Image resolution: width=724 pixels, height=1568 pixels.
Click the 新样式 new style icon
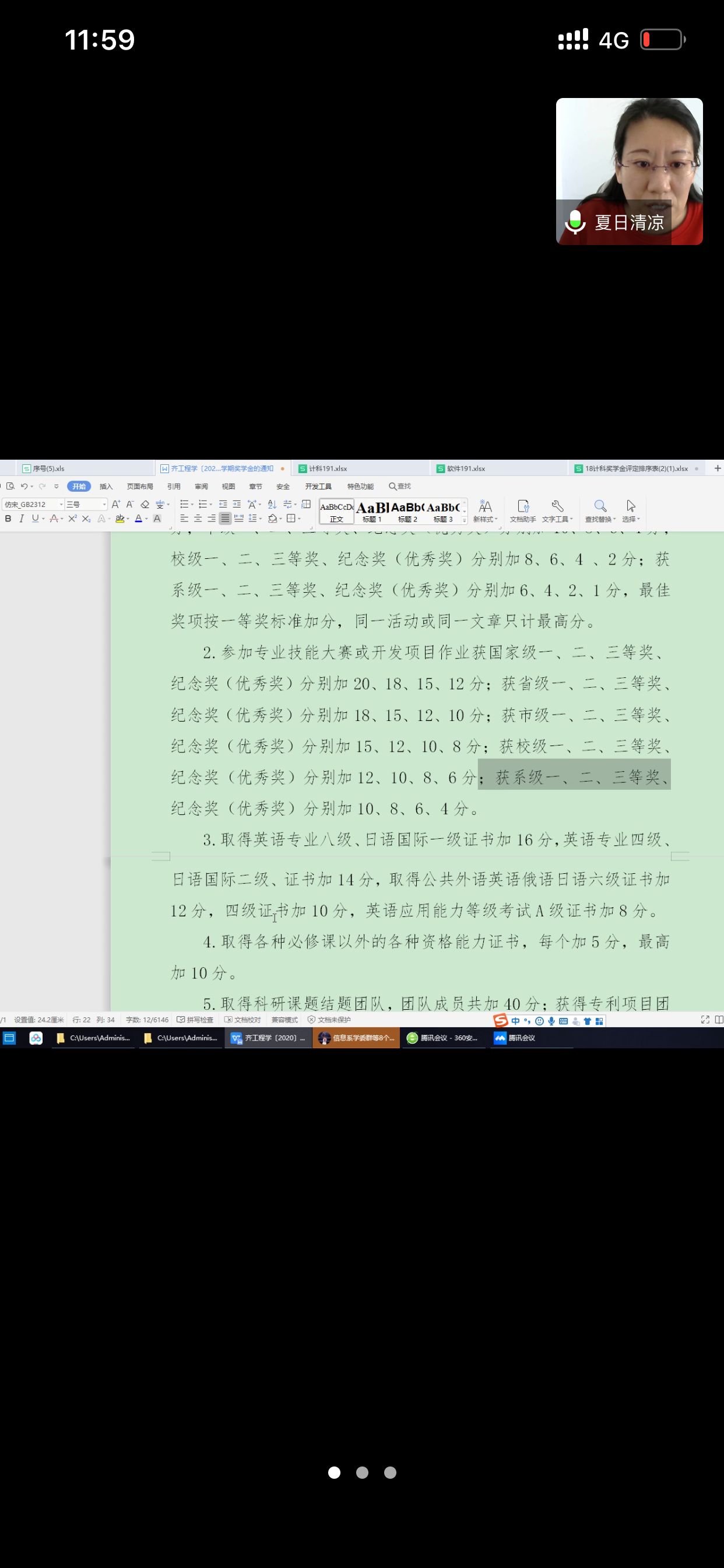(485, 510)
